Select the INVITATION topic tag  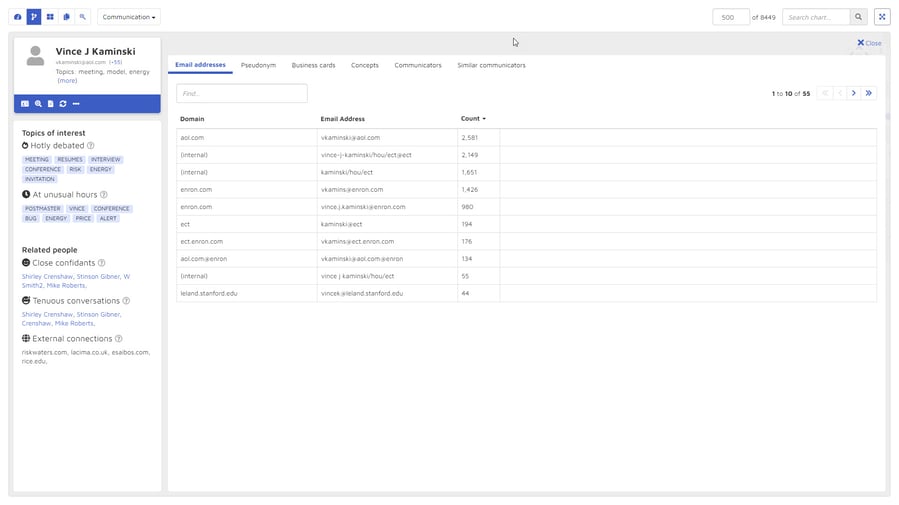coord(40,179)
